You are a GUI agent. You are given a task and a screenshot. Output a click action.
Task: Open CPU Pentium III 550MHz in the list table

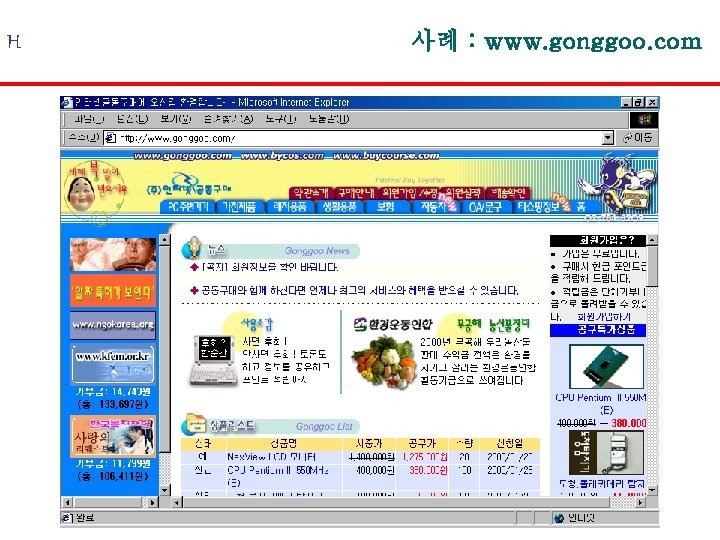pos(278,476)
